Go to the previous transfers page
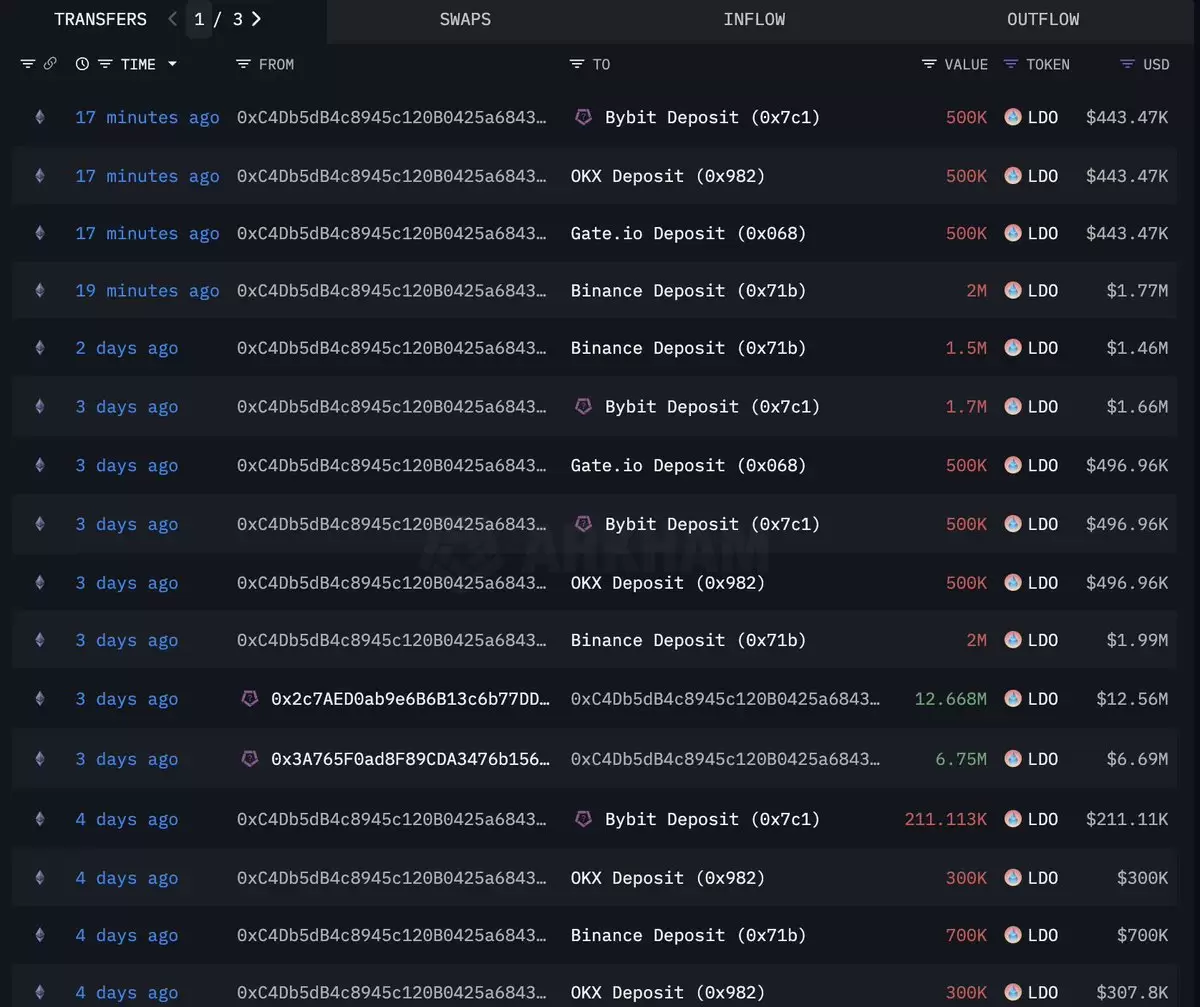 [173, 19]
